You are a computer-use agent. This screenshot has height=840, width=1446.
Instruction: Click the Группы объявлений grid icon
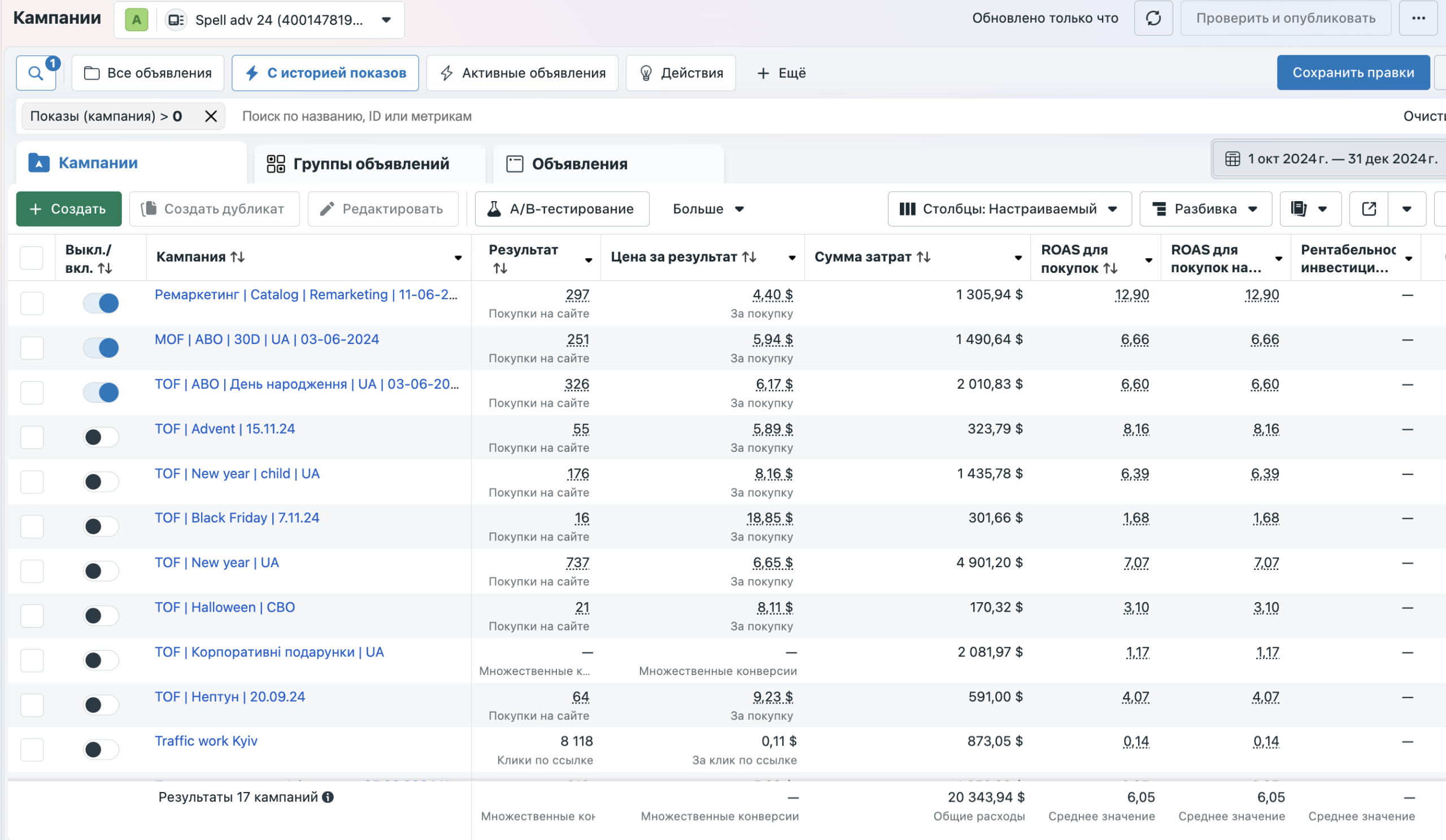point(276,164)
